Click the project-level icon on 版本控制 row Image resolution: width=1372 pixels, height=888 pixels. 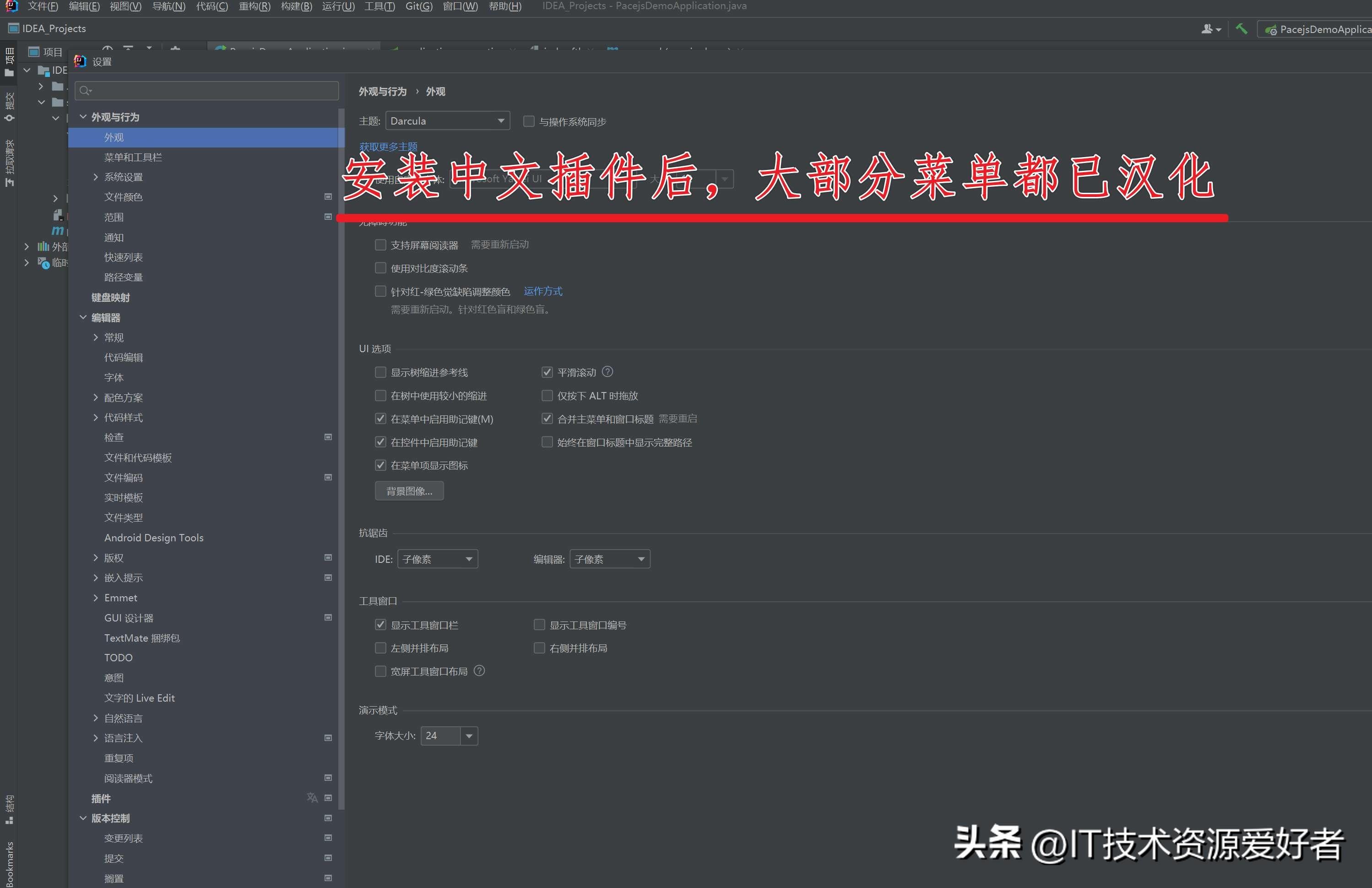click(328, 818)
